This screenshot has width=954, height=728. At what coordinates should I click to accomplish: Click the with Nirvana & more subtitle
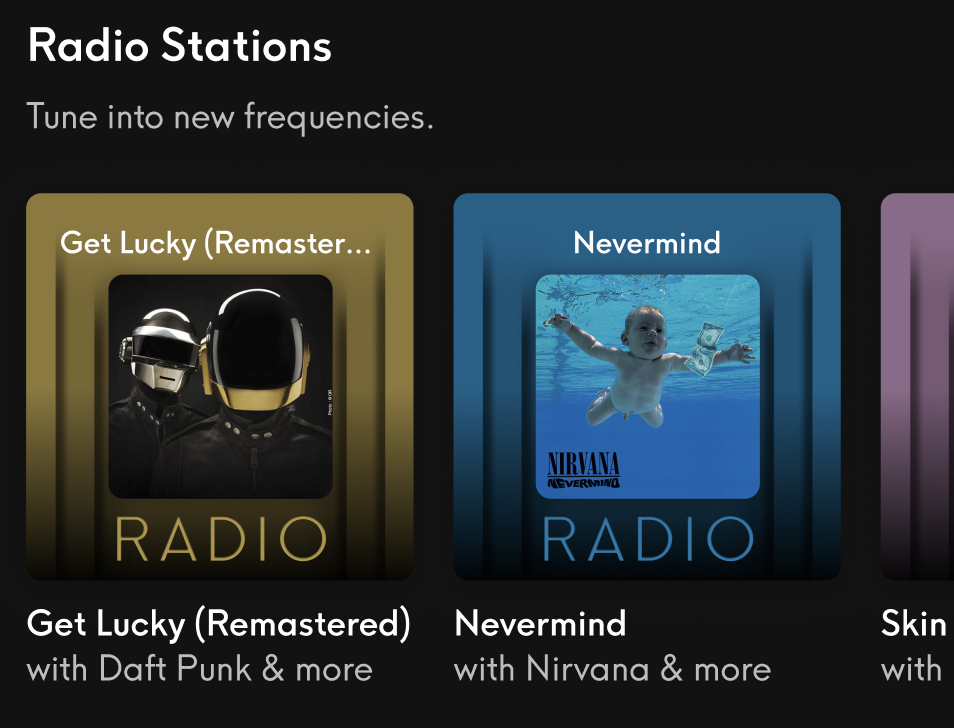(x=613, y=669)
